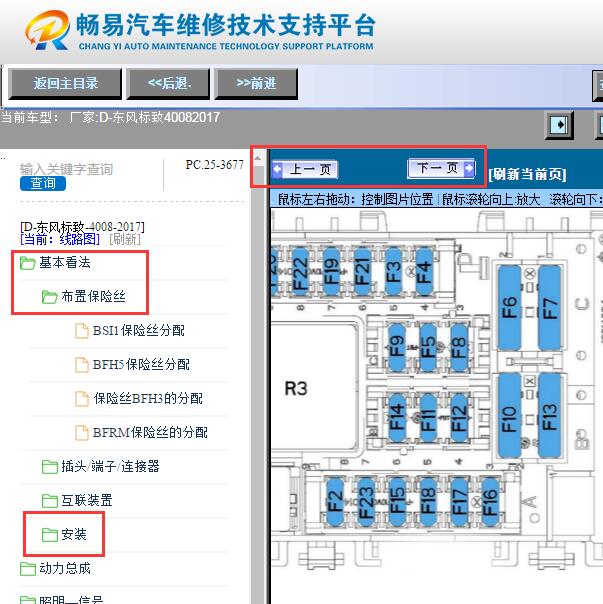Click fuse F14 in the diagram

(x=397, y=417)
